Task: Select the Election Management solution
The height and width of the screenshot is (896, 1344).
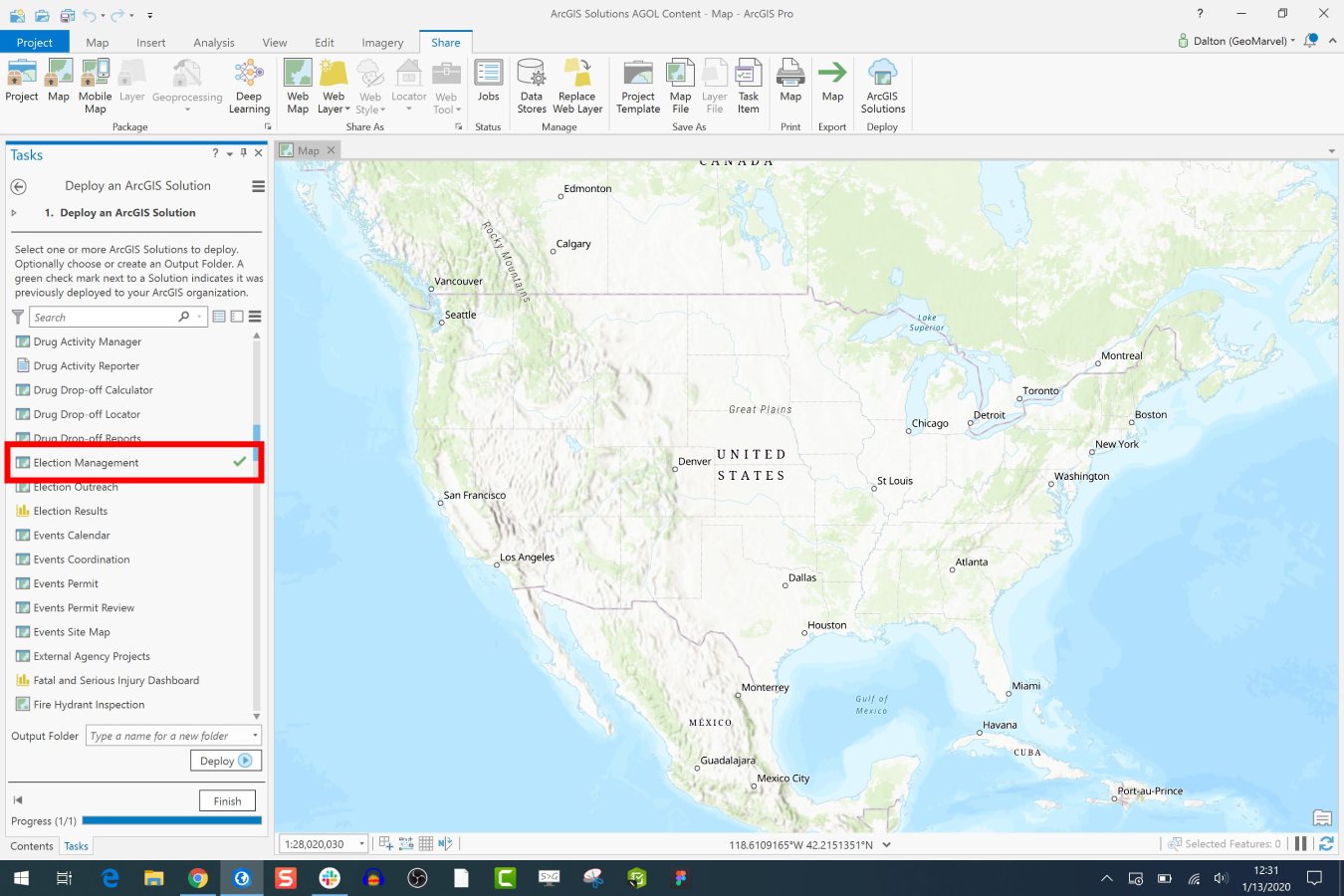Action: tap(131, 463)
